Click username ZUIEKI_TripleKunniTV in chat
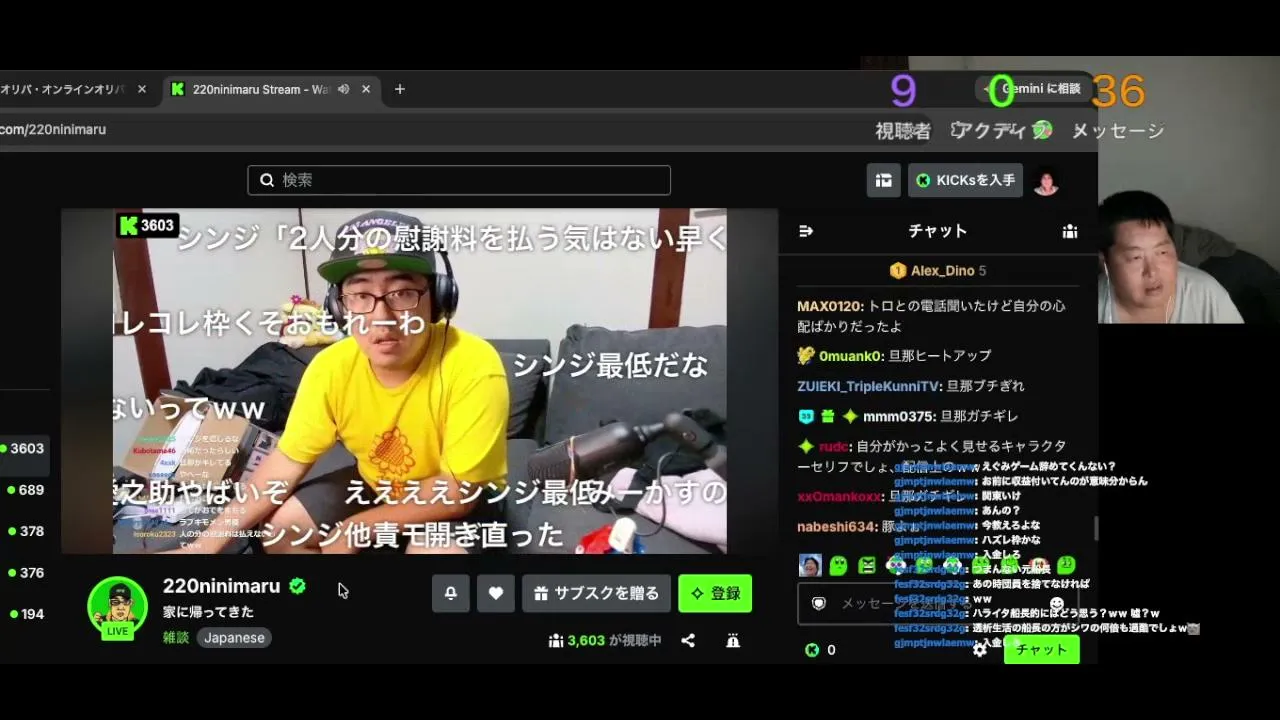Image resolution: width=1280 pixels, height=720 pixels. point(868,386)
